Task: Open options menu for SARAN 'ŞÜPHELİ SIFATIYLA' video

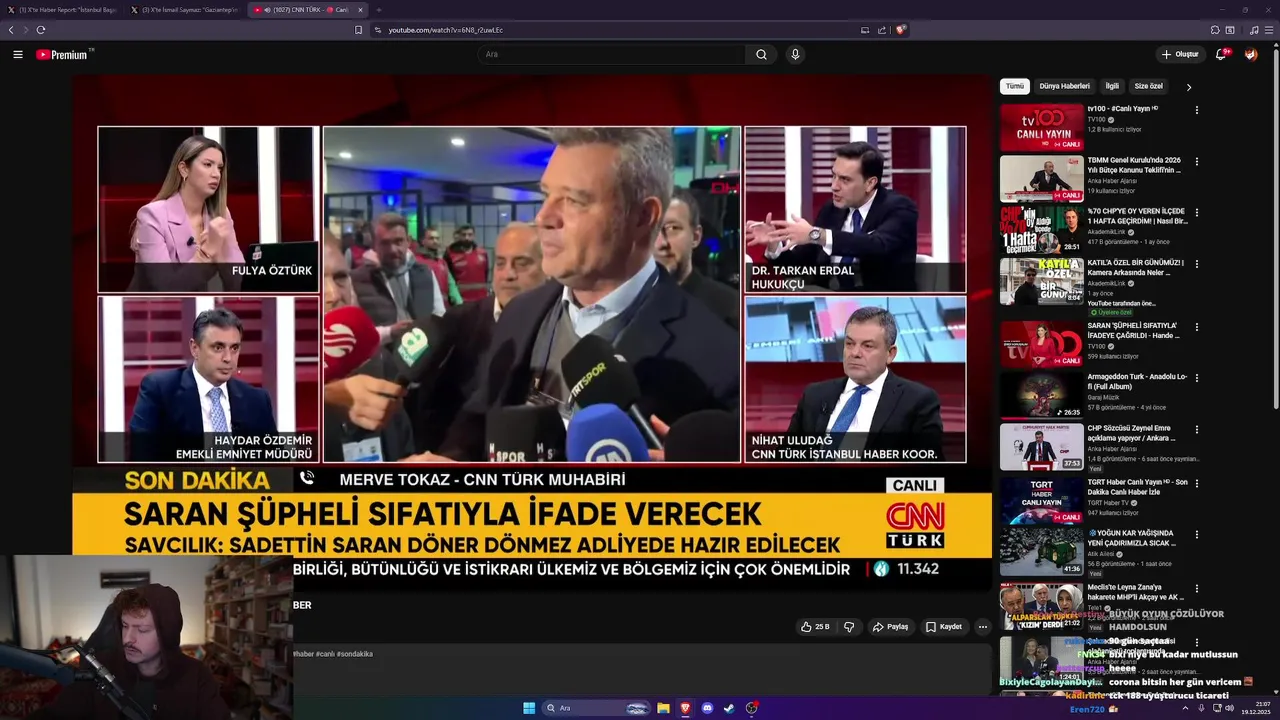Action: coord(1196,326)
